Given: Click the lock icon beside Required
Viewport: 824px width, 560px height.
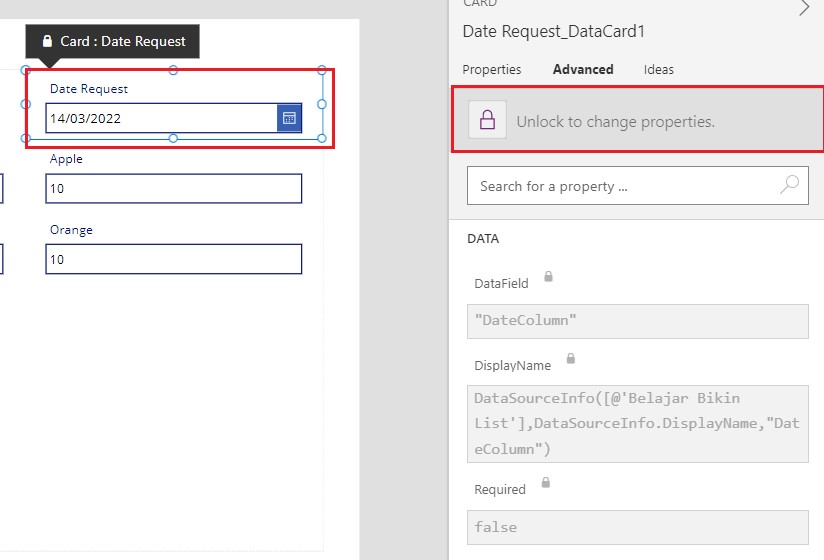Looking at the screenshot, I should (x=545, y=482).
